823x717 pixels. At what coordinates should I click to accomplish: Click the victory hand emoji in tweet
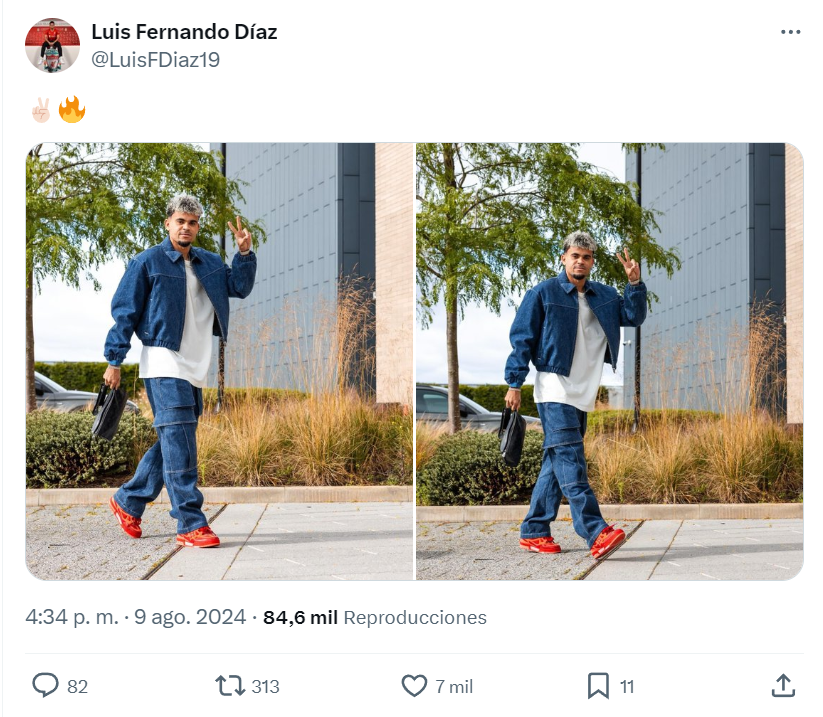point(41,110)
